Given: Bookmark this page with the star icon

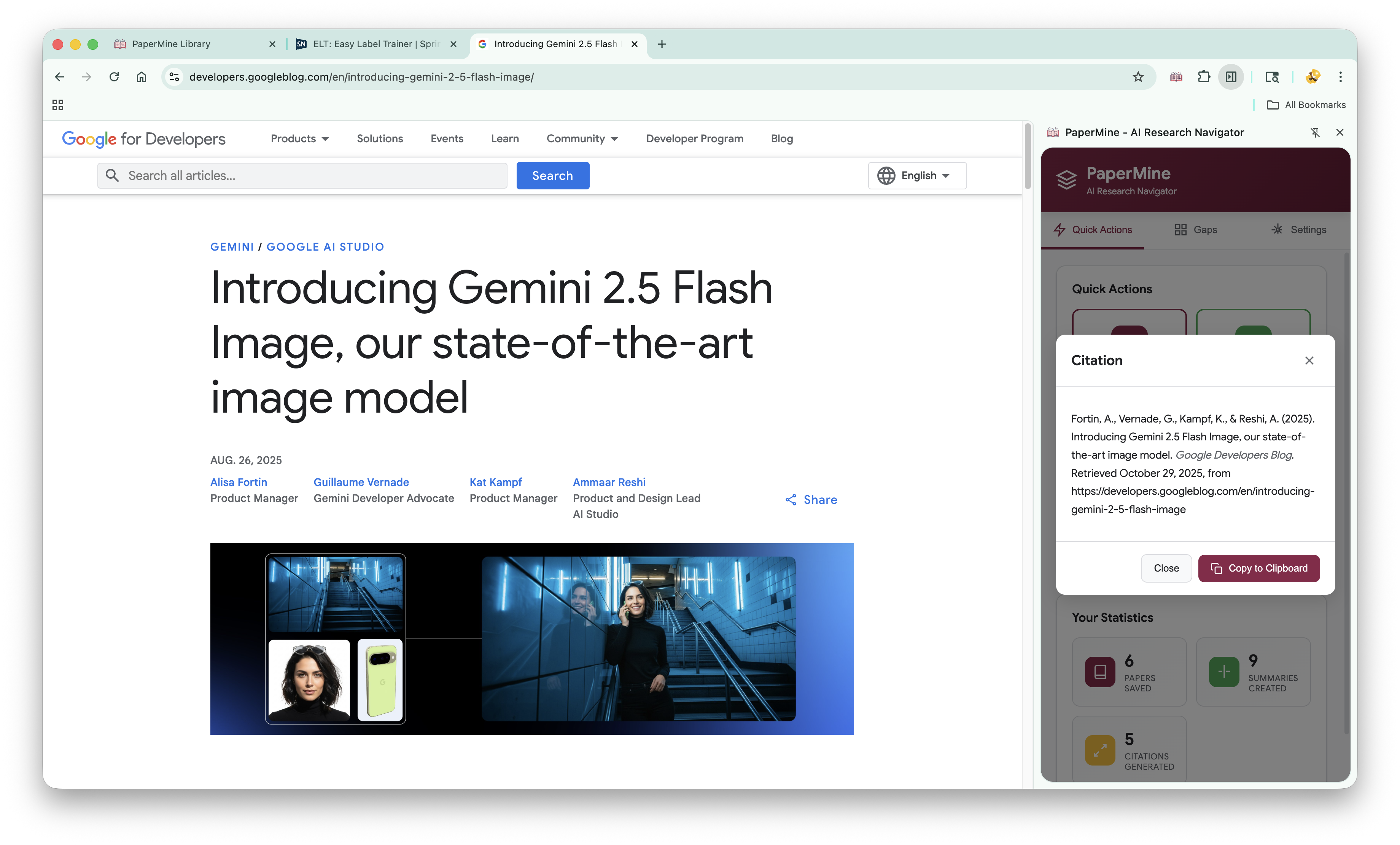Looking at the screenshot, I should (1137, 77).
